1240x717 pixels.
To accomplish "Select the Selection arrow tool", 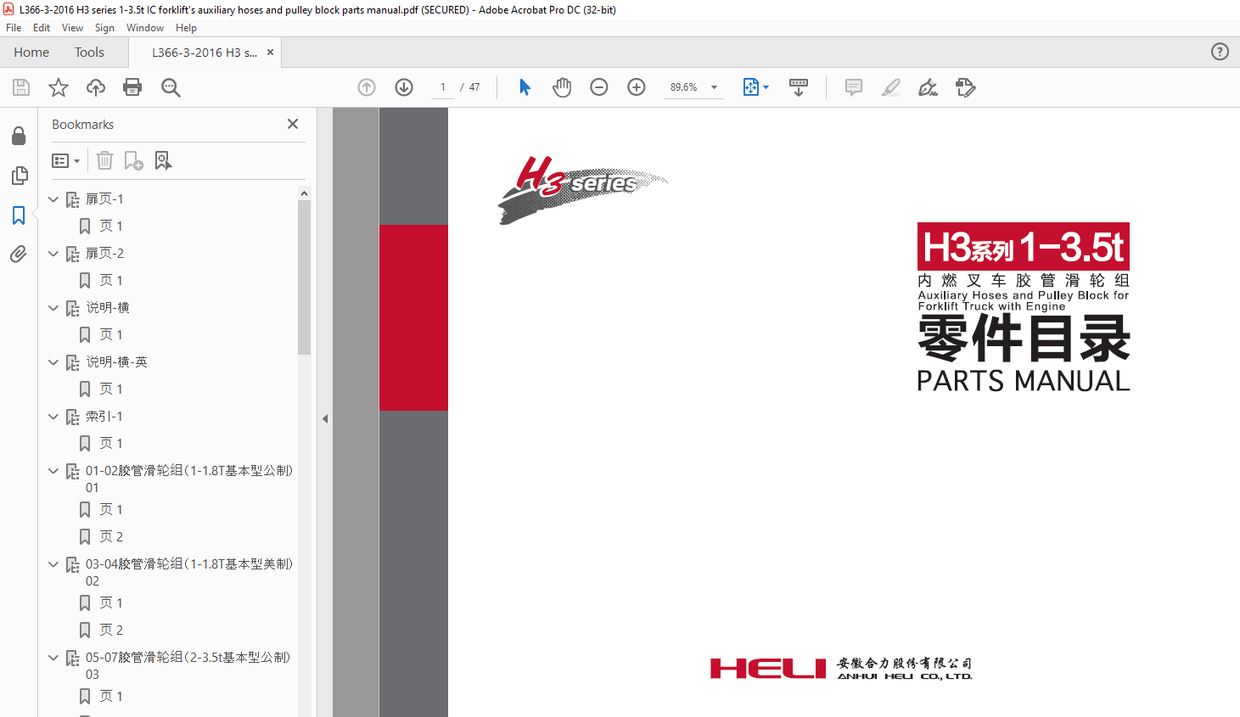I will coord(524,87).
